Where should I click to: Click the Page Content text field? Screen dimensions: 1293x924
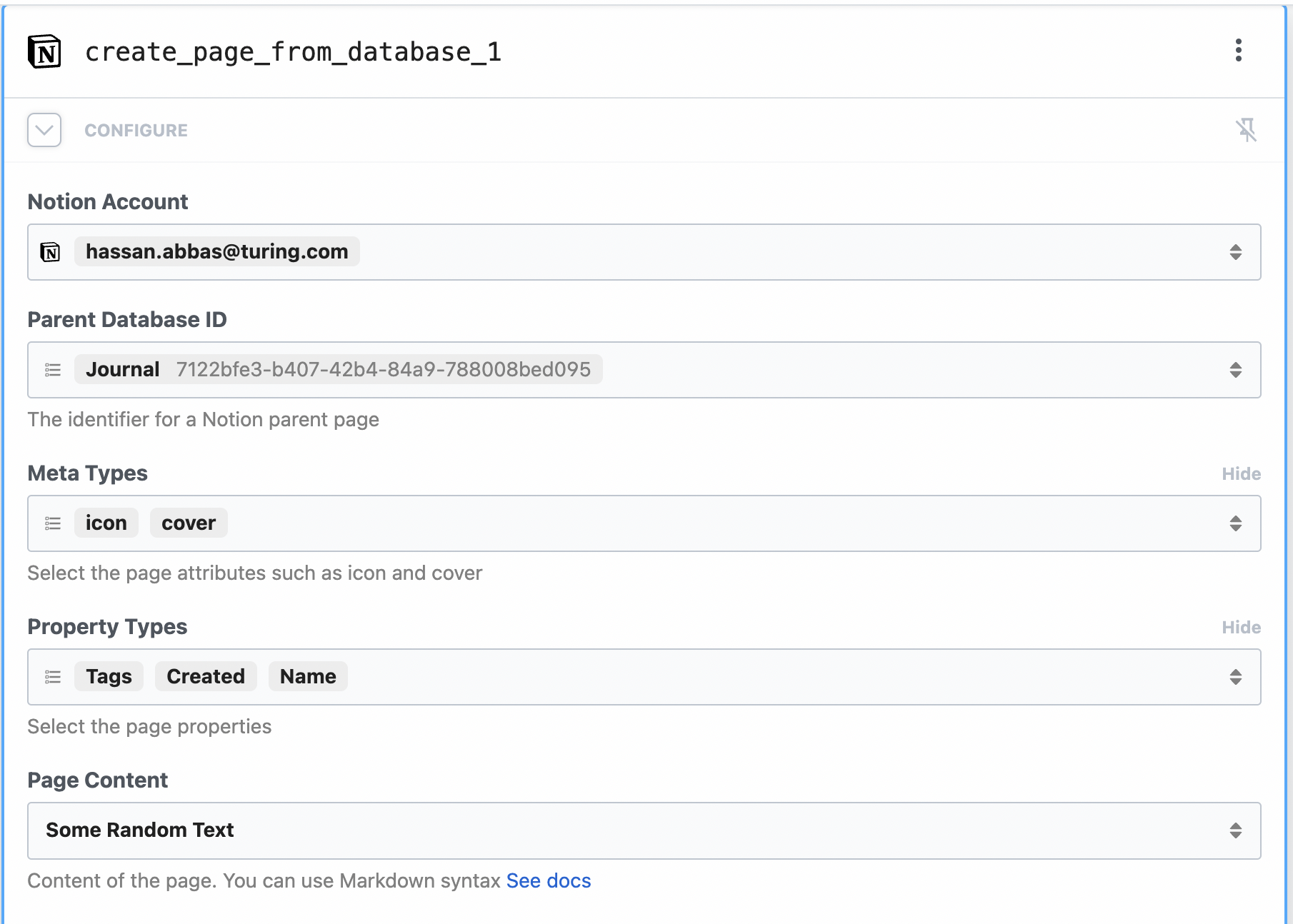coord(571,830)
